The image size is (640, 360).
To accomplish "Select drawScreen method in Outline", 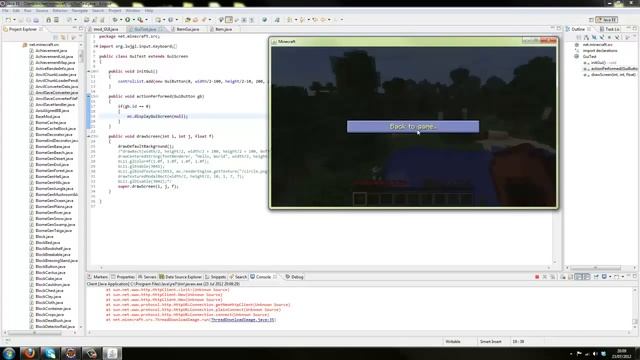I will [x=613, y=75].
